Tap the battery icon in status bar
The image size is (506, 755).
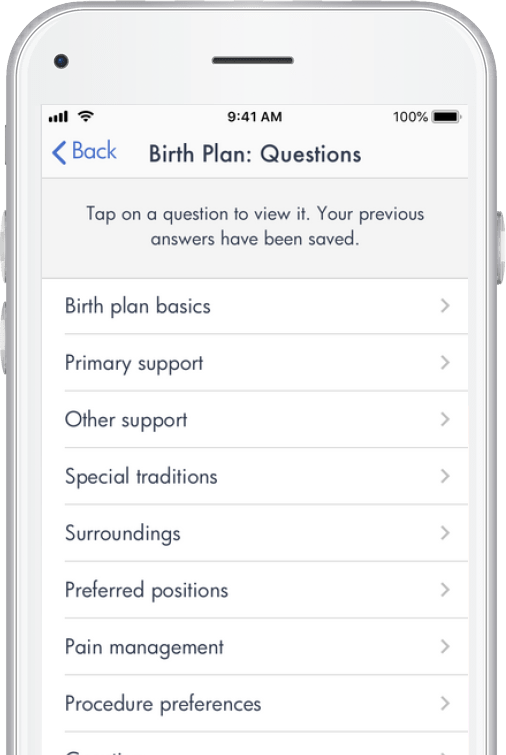447,117
